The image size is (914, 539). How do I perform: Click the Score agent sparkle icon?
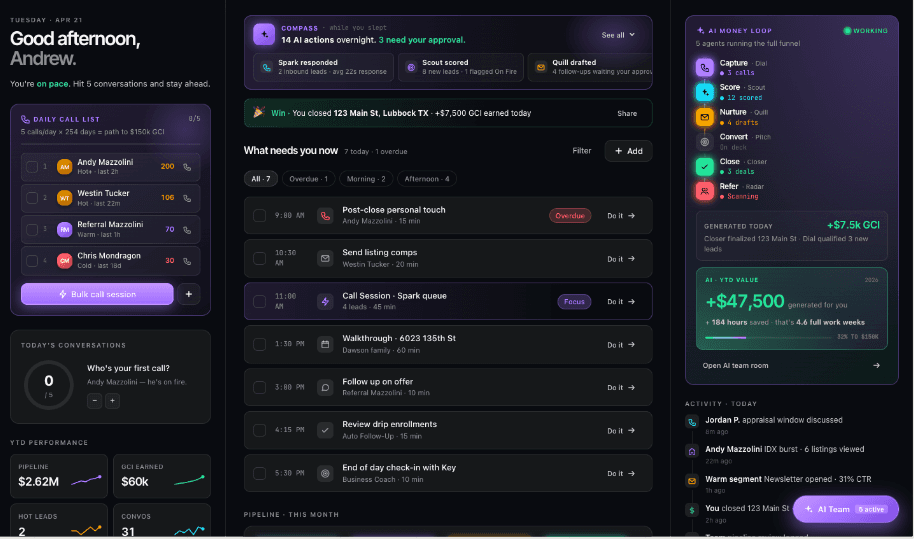click(x=704, y=92)
